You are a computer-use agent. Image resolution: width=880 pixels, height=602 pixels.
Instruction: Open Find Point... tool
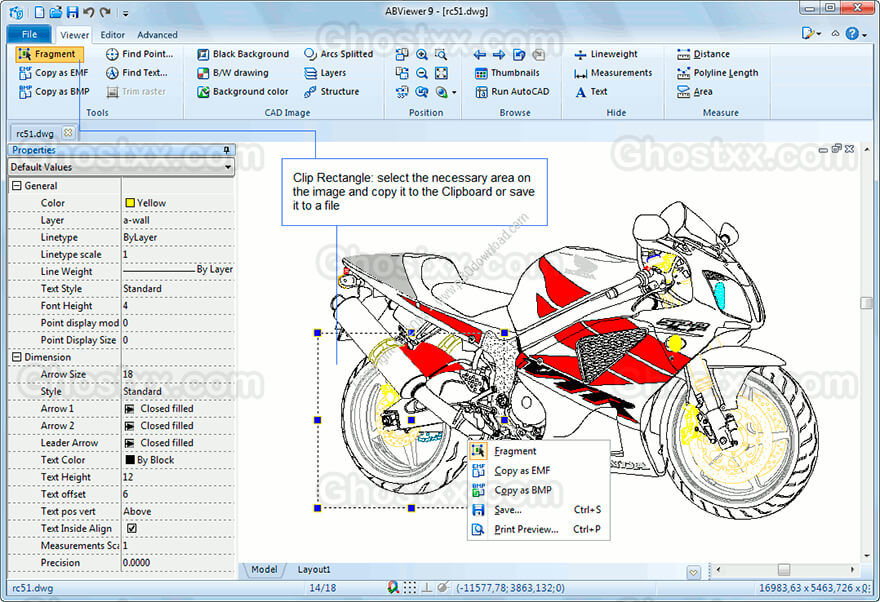point(140,54)
